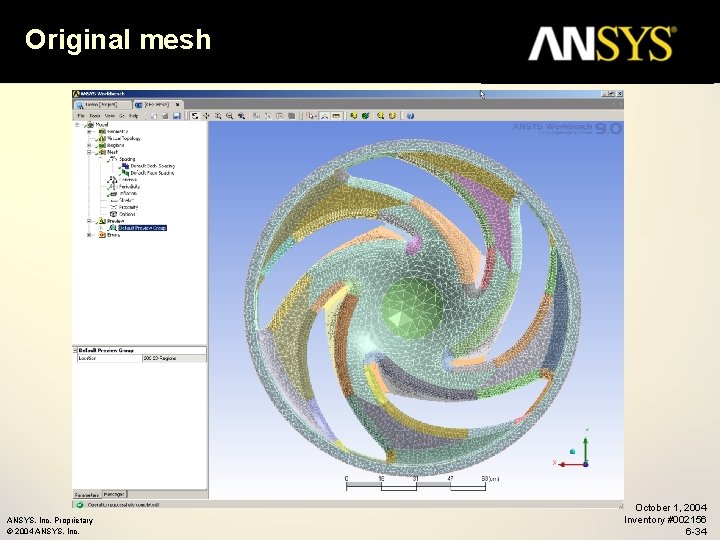Collapse the Model root node

pyautogui.click(x=77, y=124)
